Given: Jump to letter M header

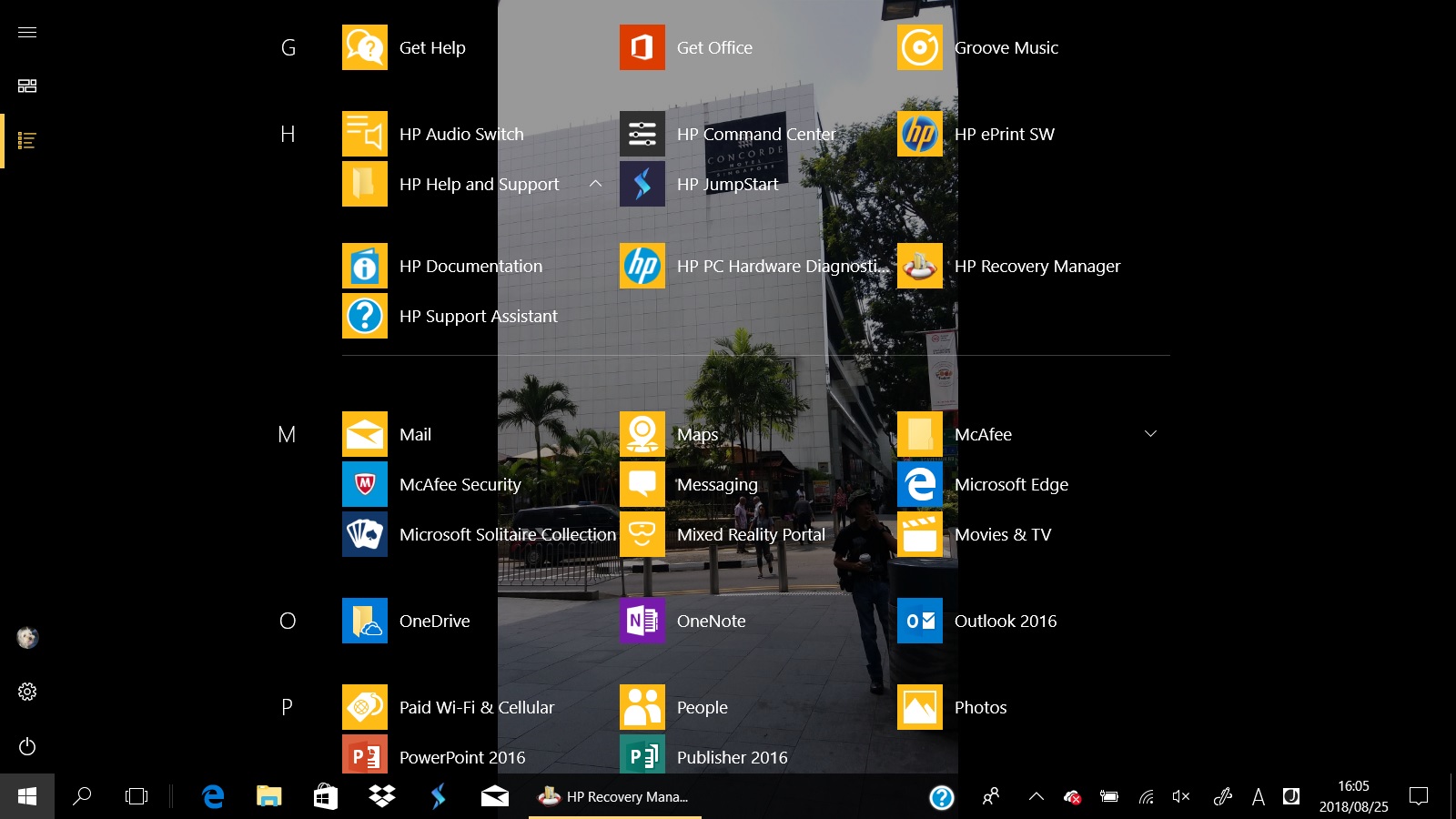Looking at the screenshot, I should pyautogui.click(x=287, y=434).
